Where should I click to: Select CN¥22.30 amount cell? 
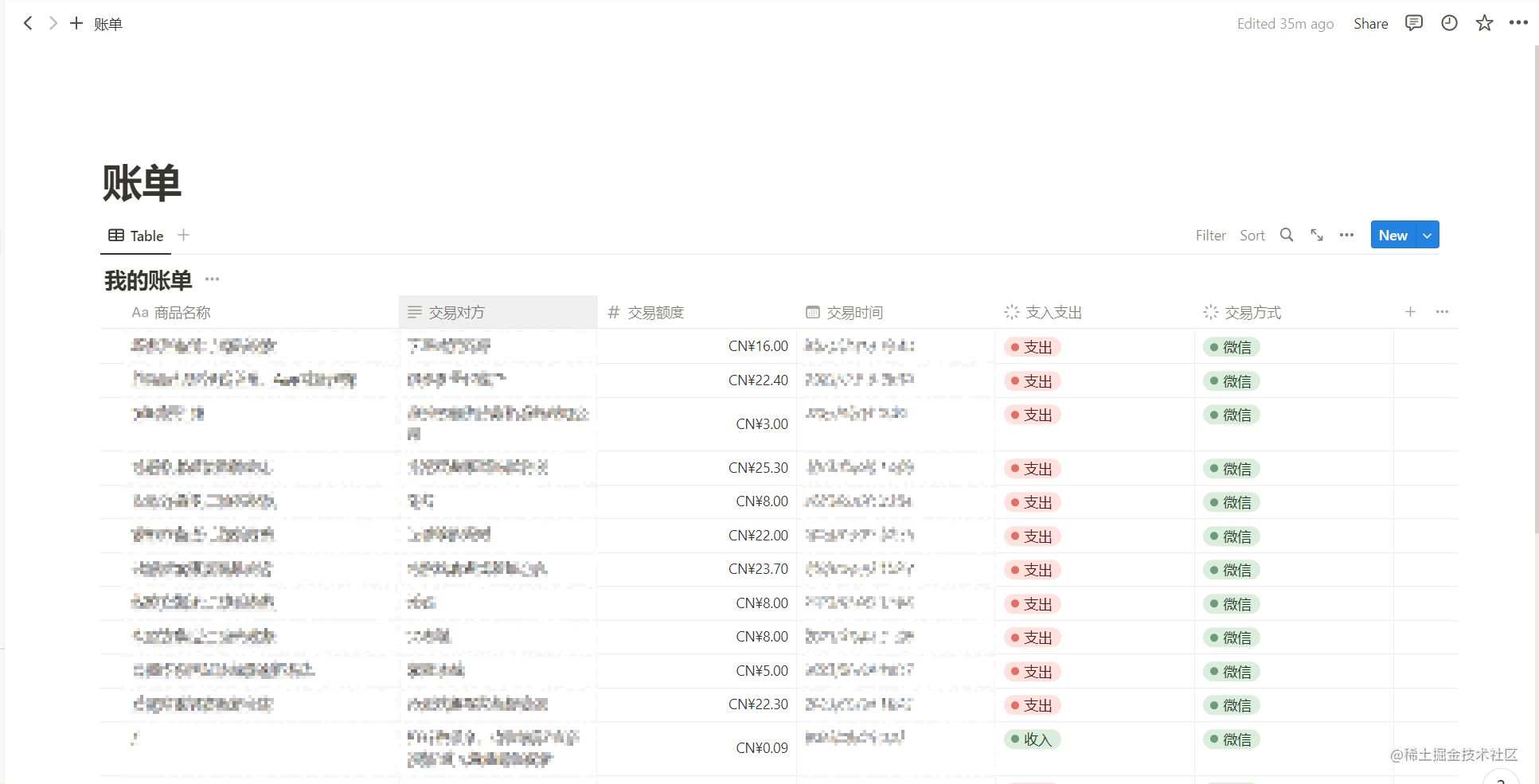pos(697,704)
